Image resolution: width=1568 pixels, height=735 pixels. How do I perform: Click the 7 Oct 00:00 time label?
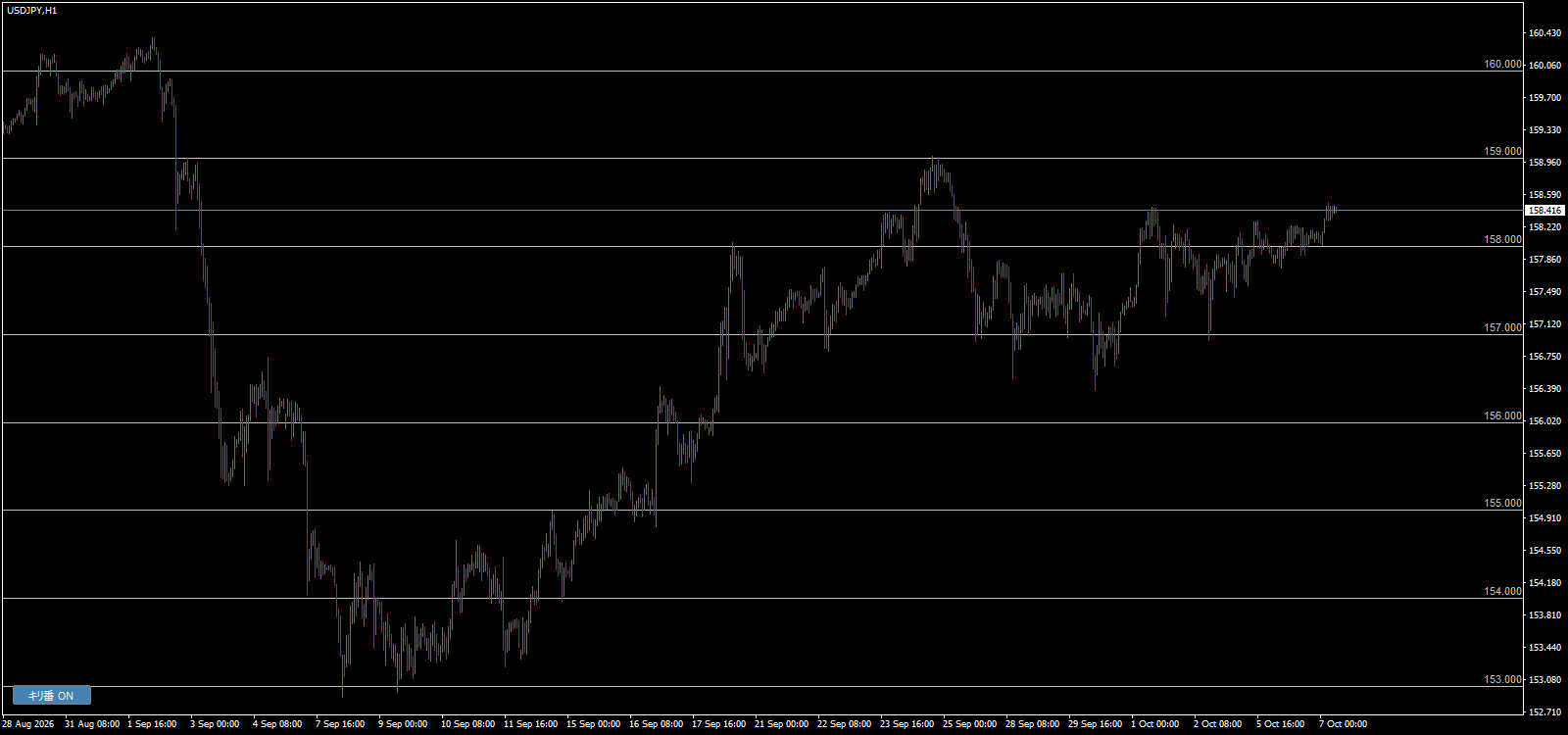[1343, 724]
